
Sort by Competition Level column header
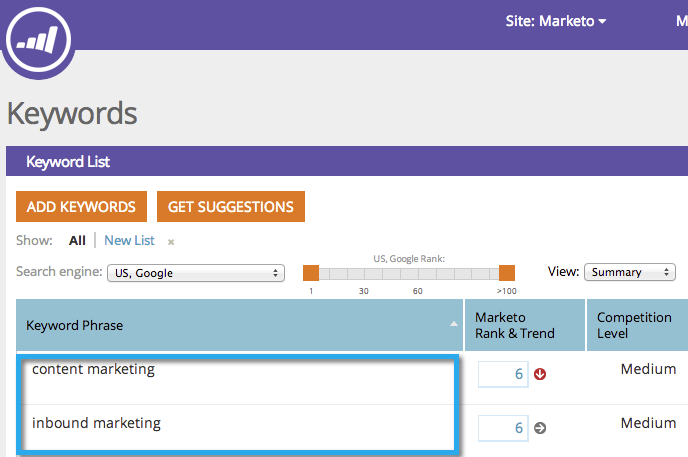tap(634, 325)
